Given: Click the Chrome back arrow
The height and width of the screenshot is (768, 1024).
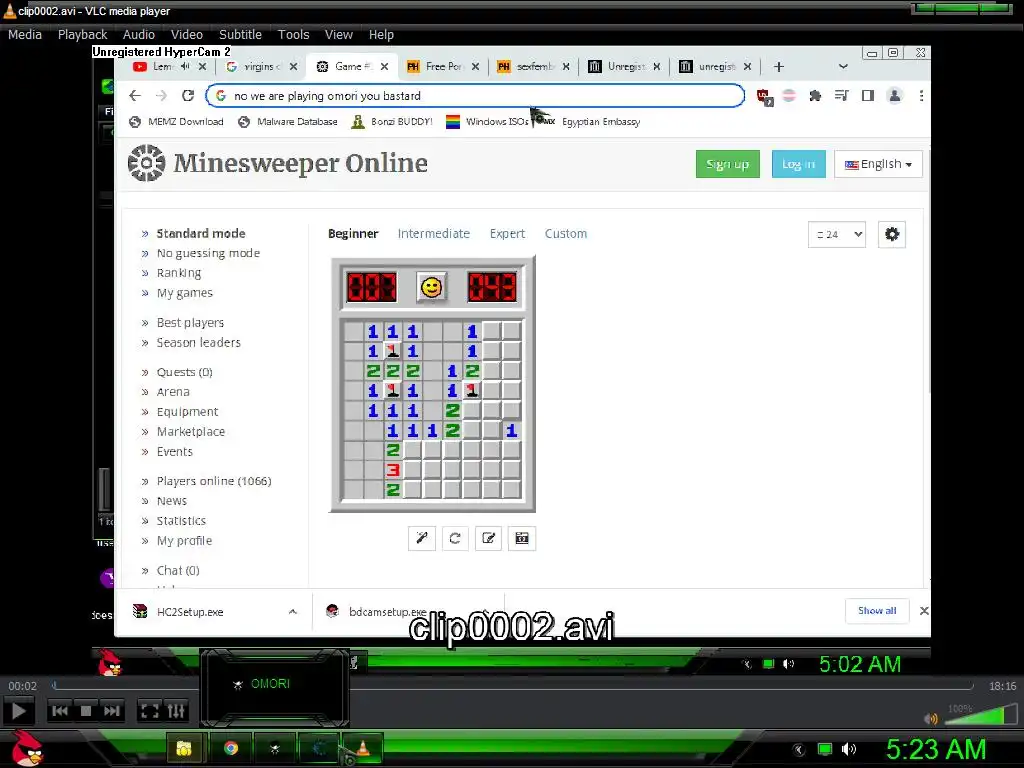Looking at the screenshot, I should coord(135,95).
